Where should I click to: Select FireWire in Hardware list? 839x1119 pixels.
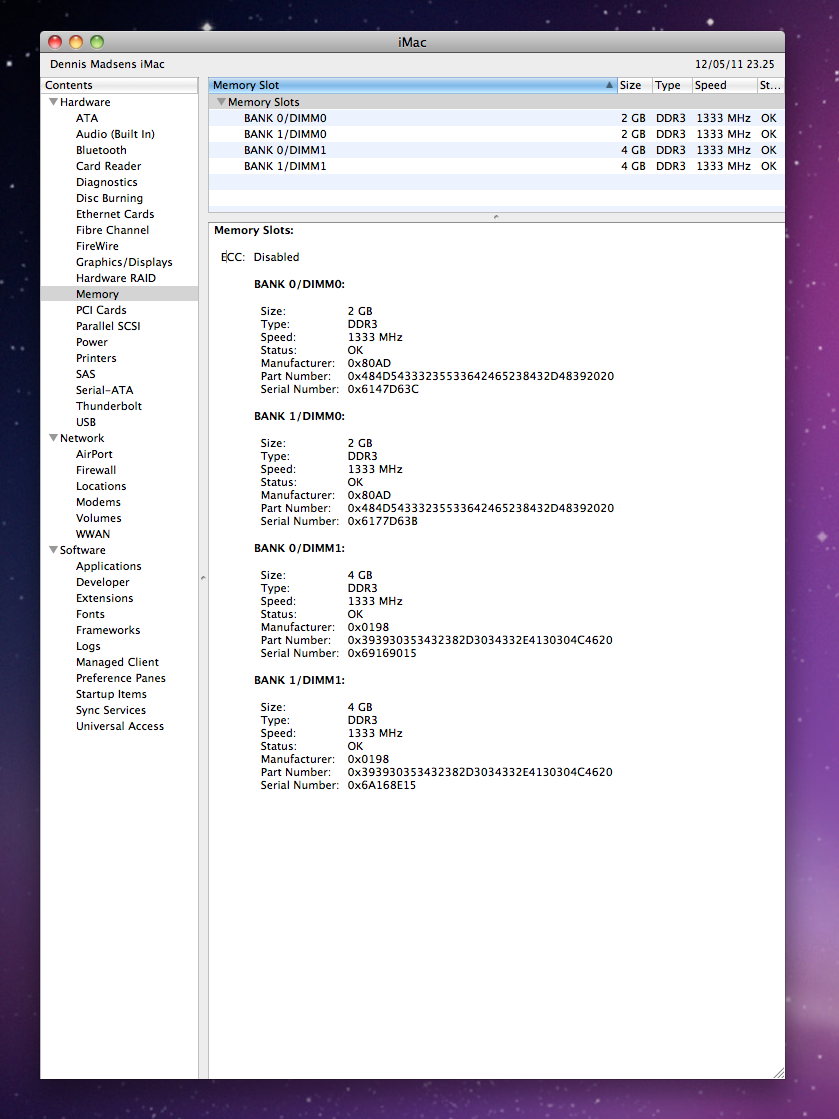(x=97, y=246)
